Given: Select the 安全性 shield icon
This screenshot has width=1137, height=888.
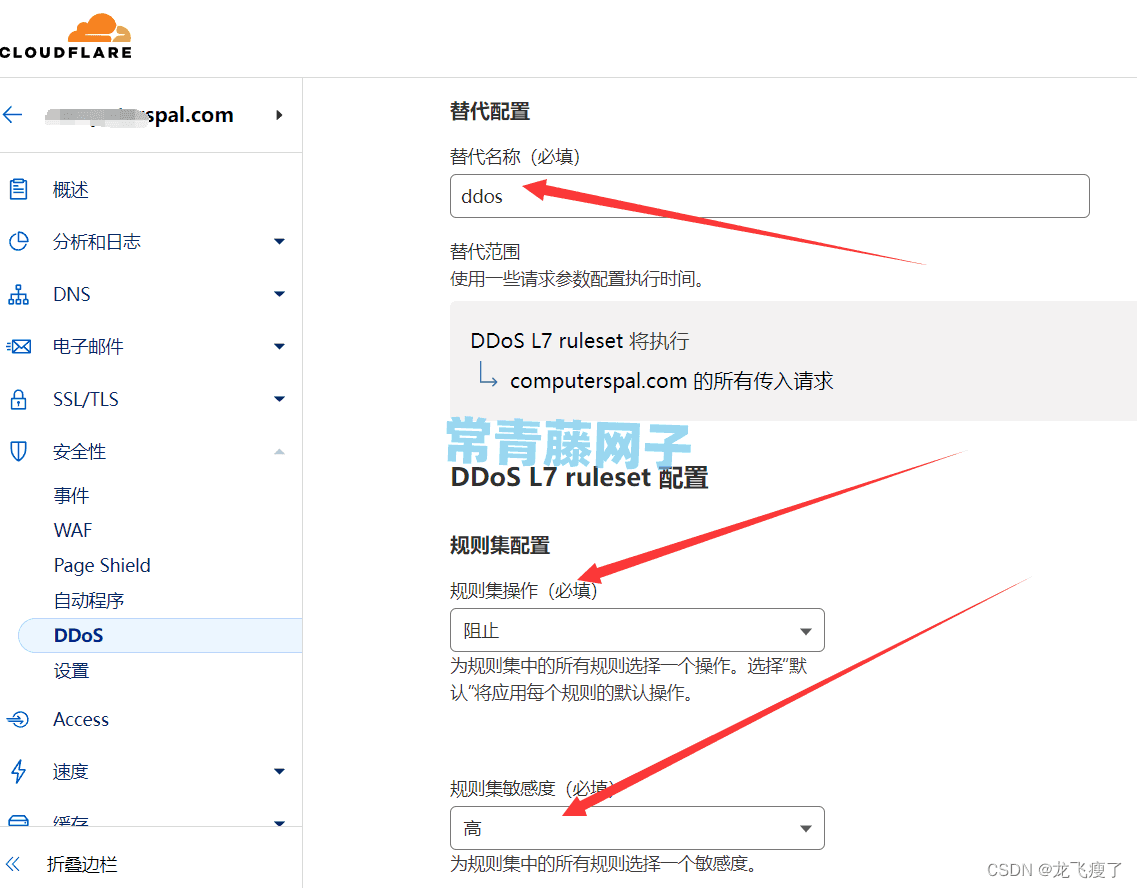Looking at the screenshot, I should [17, 451].
